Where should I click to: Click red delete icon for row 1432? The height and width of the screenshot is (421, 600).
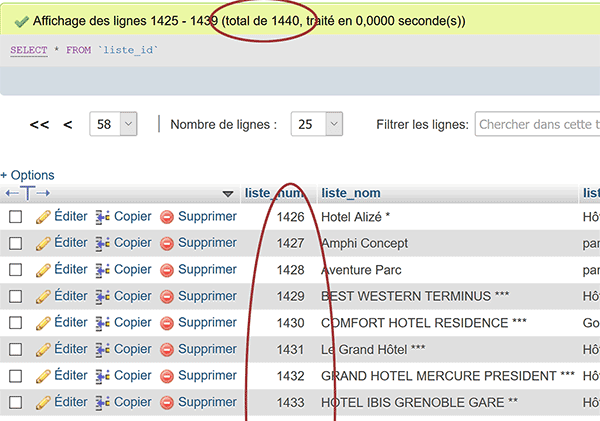[167, 376]
